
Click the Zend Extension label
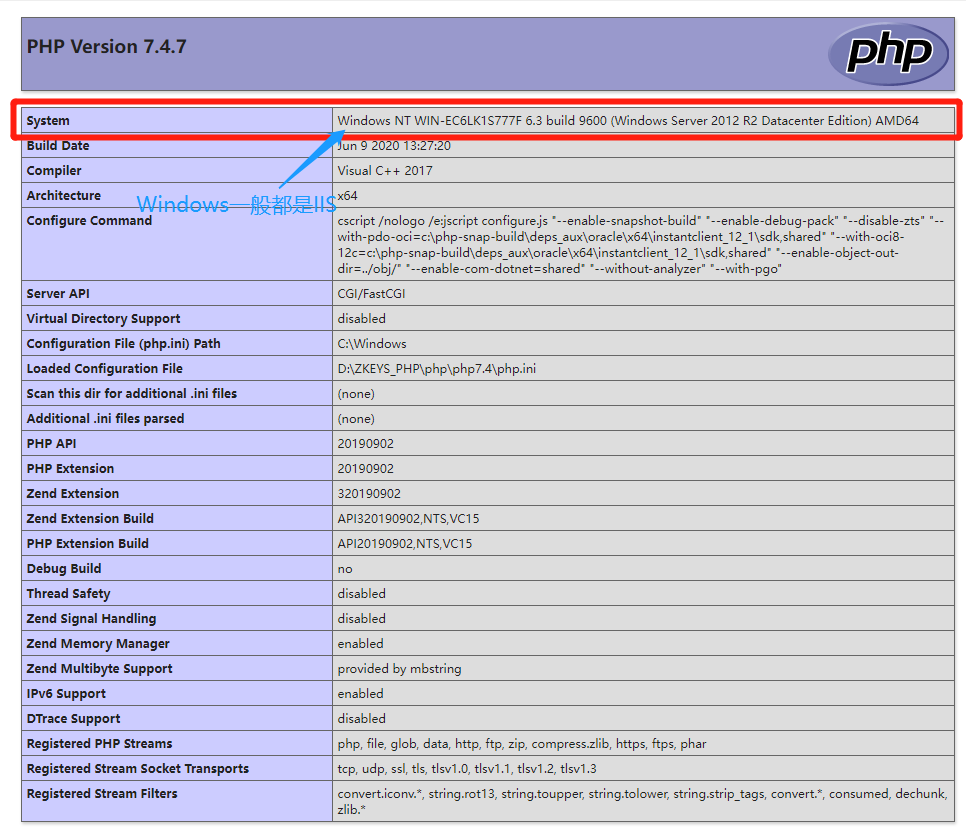73,493
